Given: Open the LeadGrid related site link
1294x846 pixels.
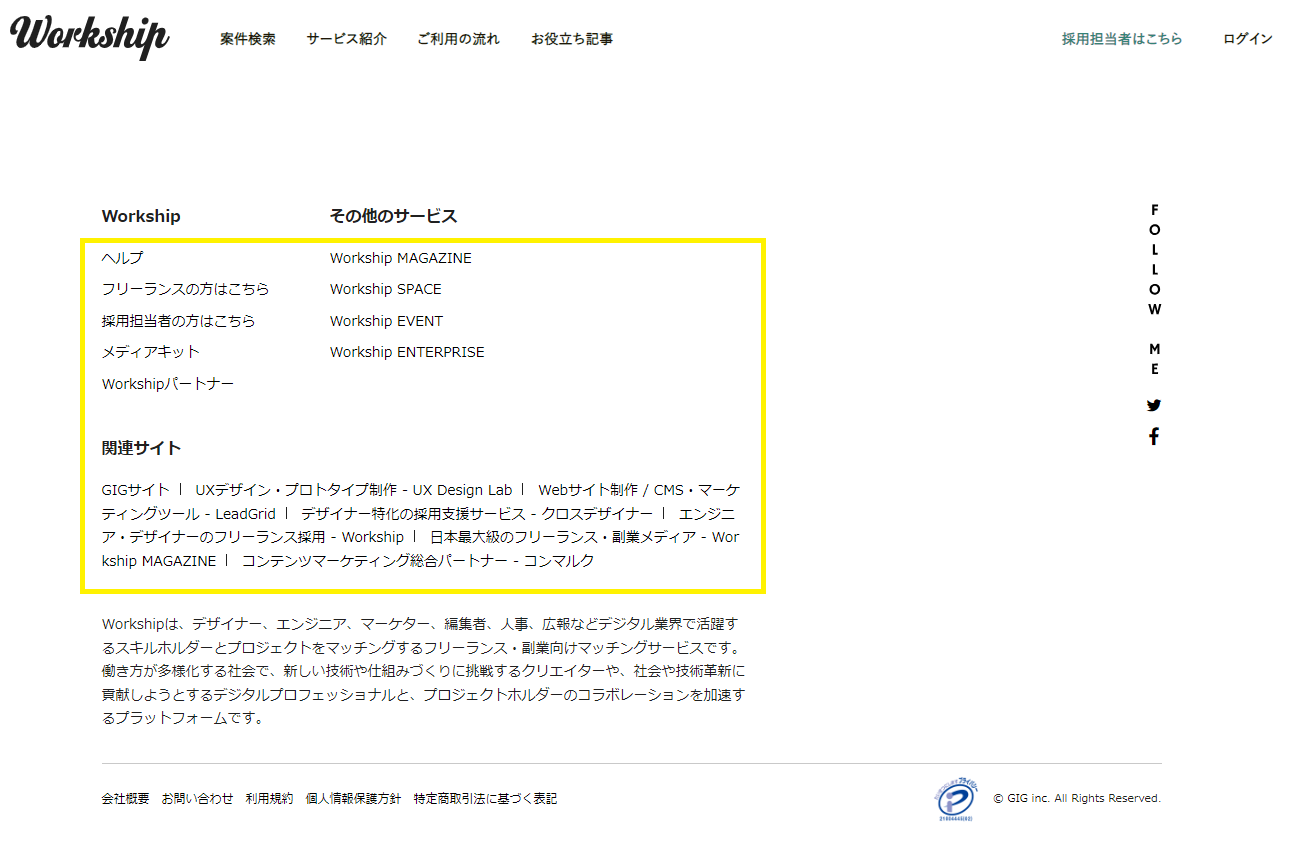Looking at the screenshot, I should (421, 502).
